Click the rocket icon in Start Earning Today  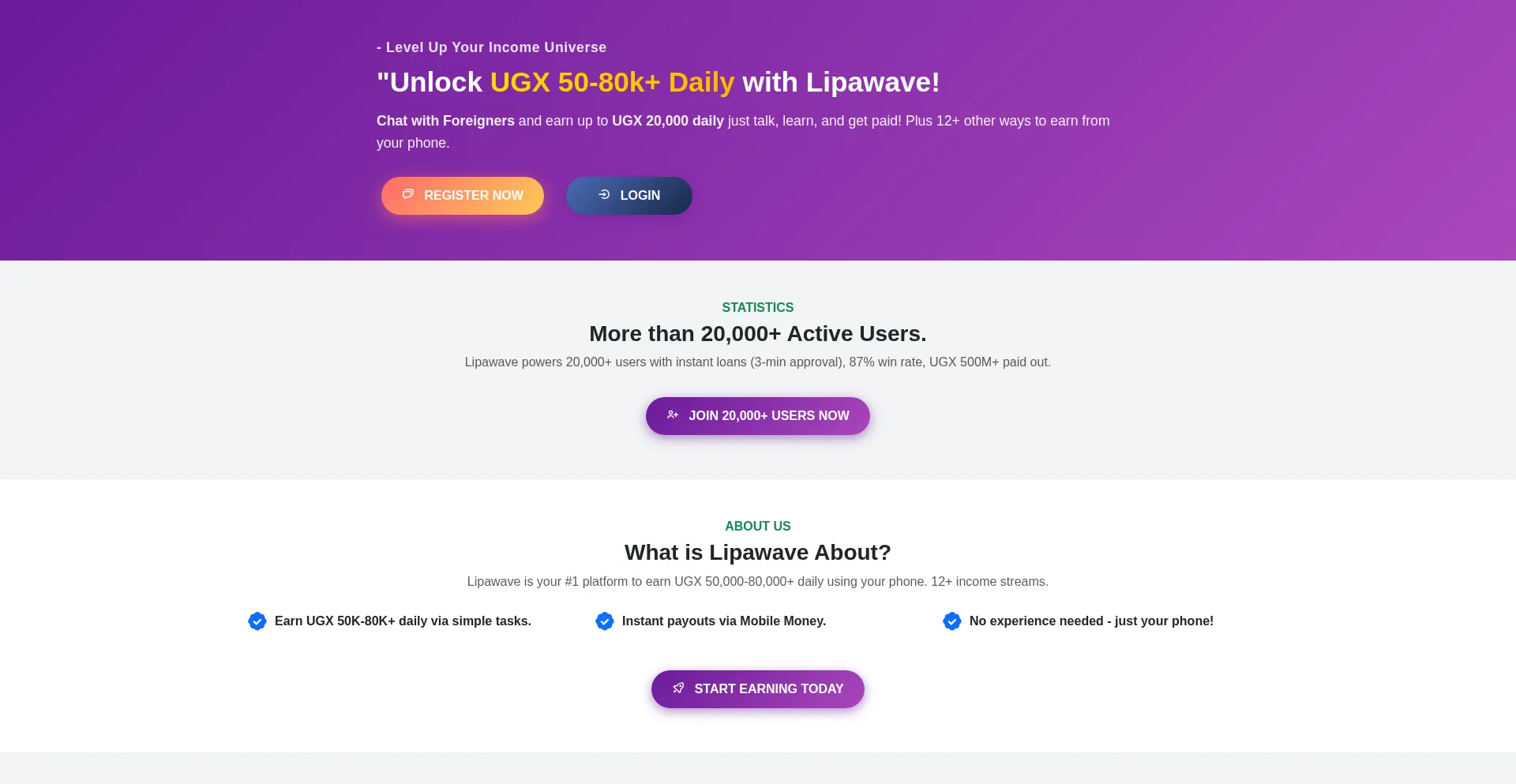678,688
